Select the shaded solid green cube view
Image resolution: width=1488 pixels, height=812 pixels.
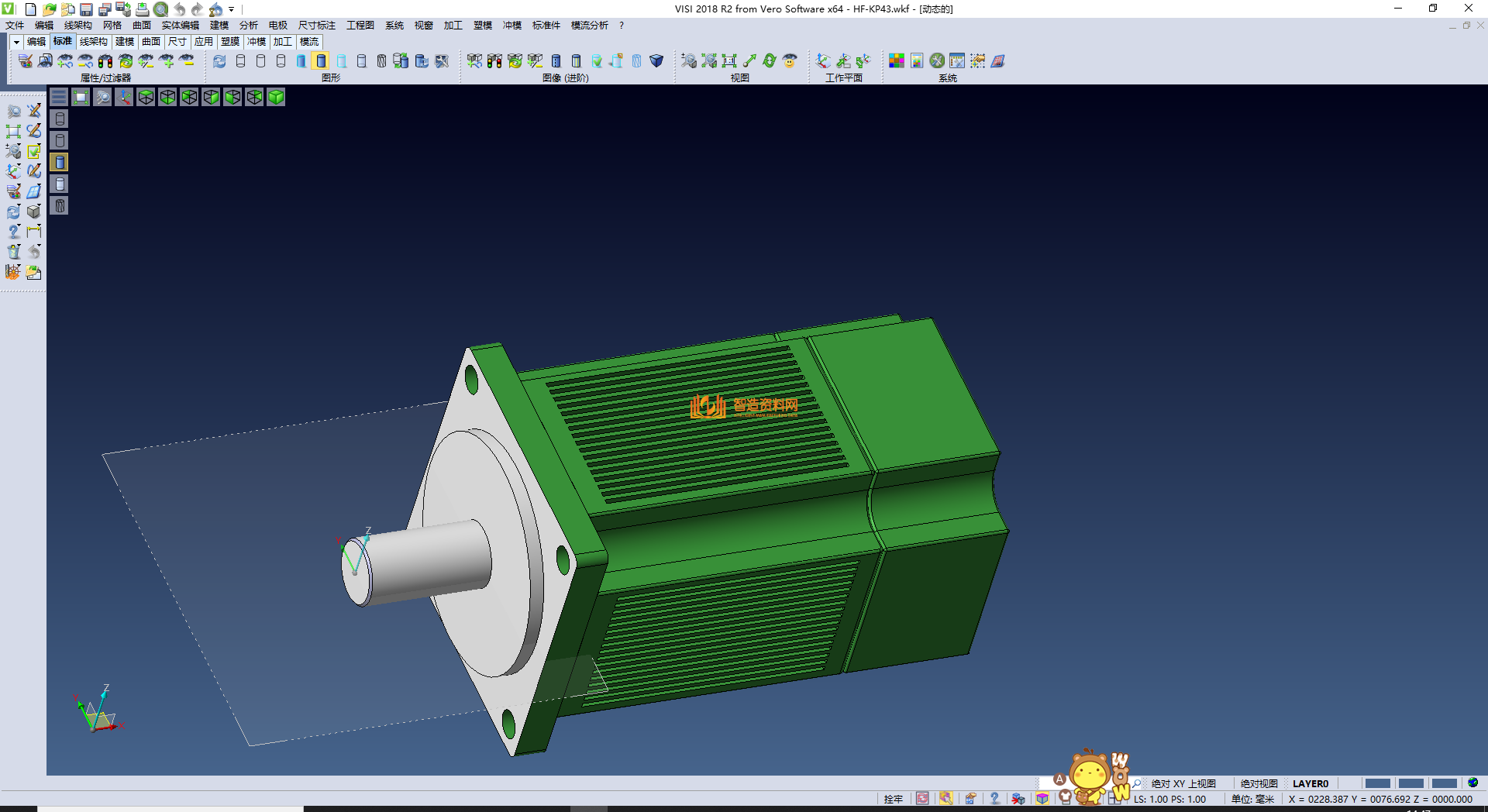tap(276, 97)
